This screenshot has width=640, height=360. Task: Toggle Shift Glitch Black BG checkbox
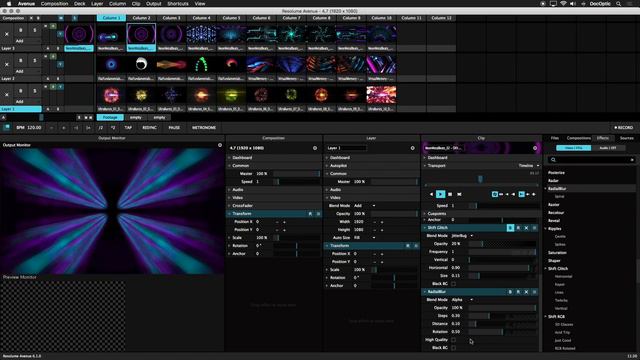pyautogui.click(x=453, y=284)
